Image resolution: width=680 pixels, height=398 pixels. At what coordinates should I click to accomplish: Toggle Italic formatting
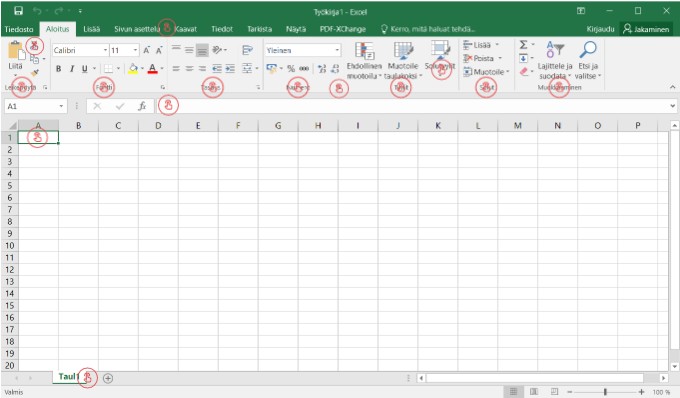pyautogui.click(x=72, y=69)
